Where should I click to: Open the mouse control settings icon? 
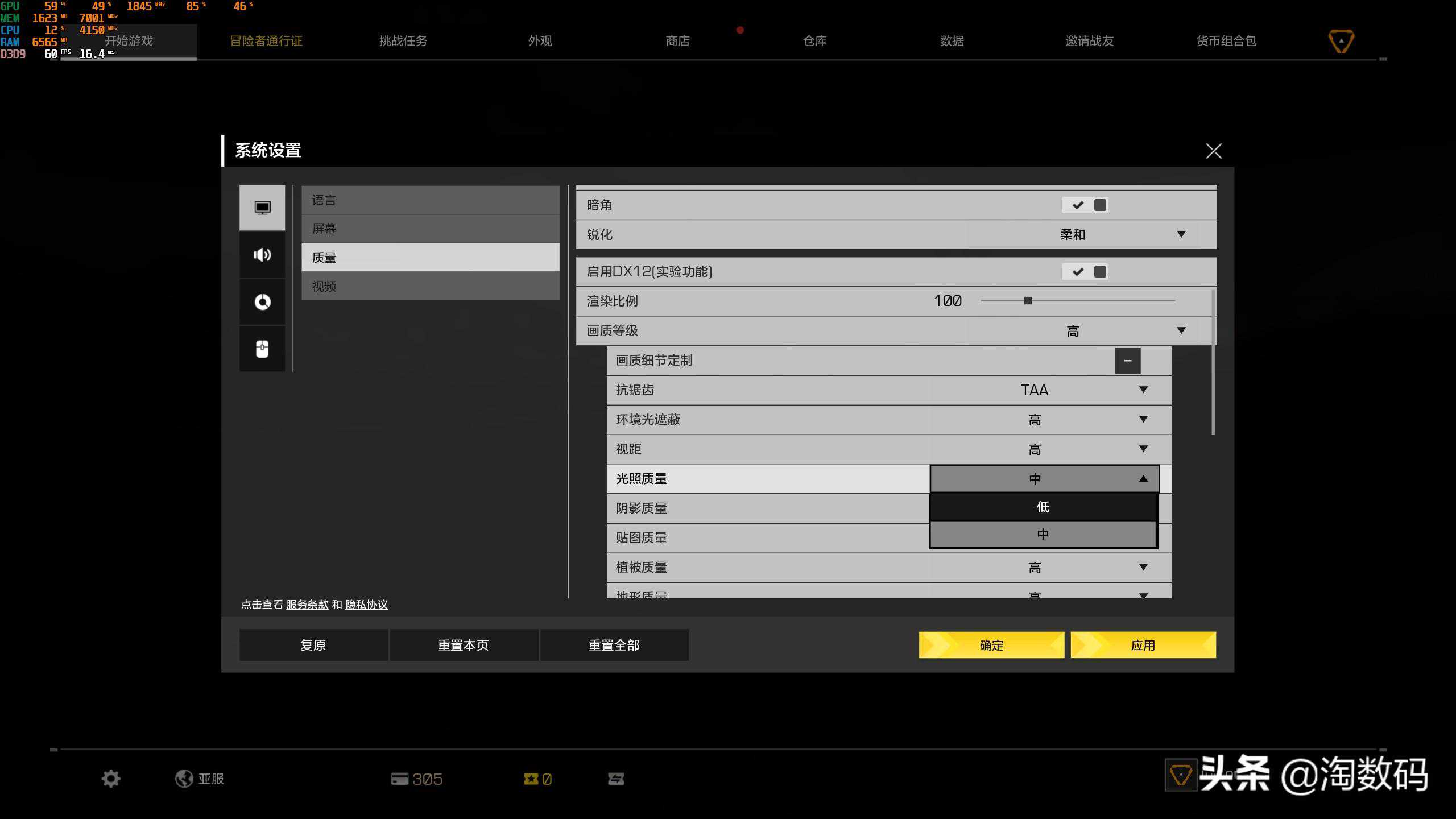(262, 349)
